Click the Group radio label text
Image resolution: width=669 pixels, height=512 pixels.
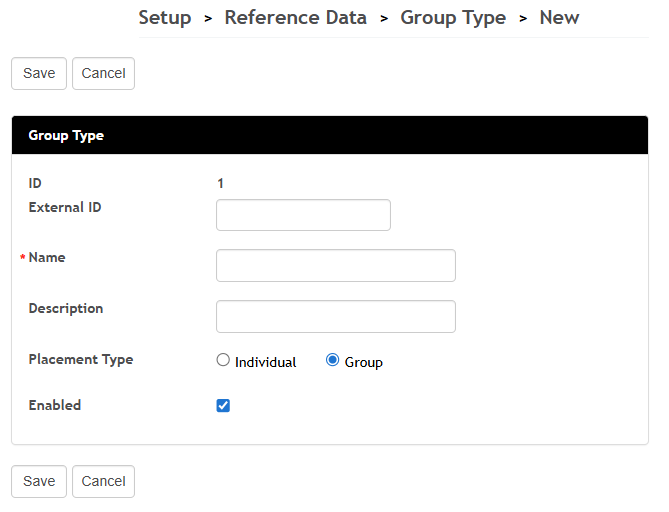pos(364,363)
